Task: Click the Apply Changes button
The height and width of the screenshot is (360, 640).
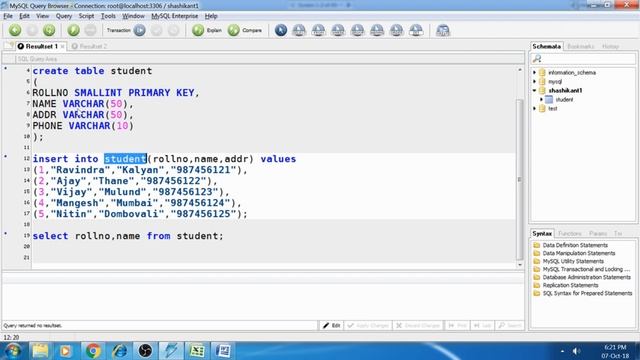Action: click(368, 325)
